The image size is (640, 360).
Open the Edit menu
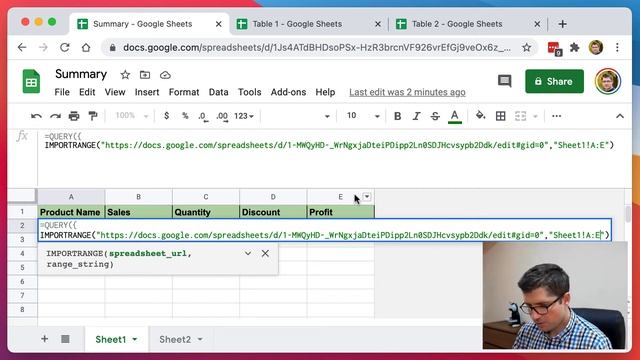(87, 92)
